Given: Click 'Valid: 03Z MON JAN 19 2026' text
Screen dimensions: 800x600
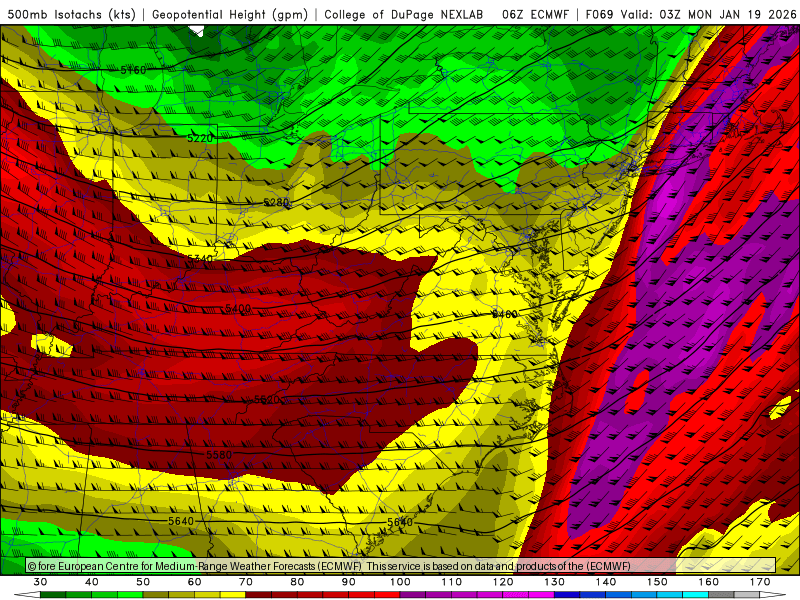Looking at the screenshot, I should (708, 14).
